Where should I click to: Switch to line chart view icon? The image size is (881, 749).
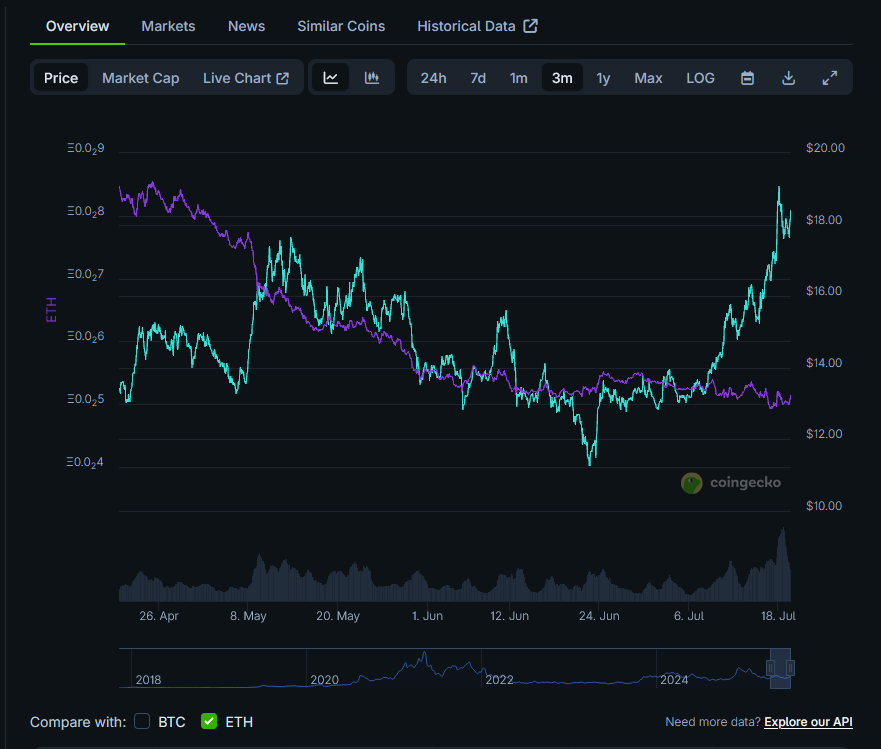(330, 78)
